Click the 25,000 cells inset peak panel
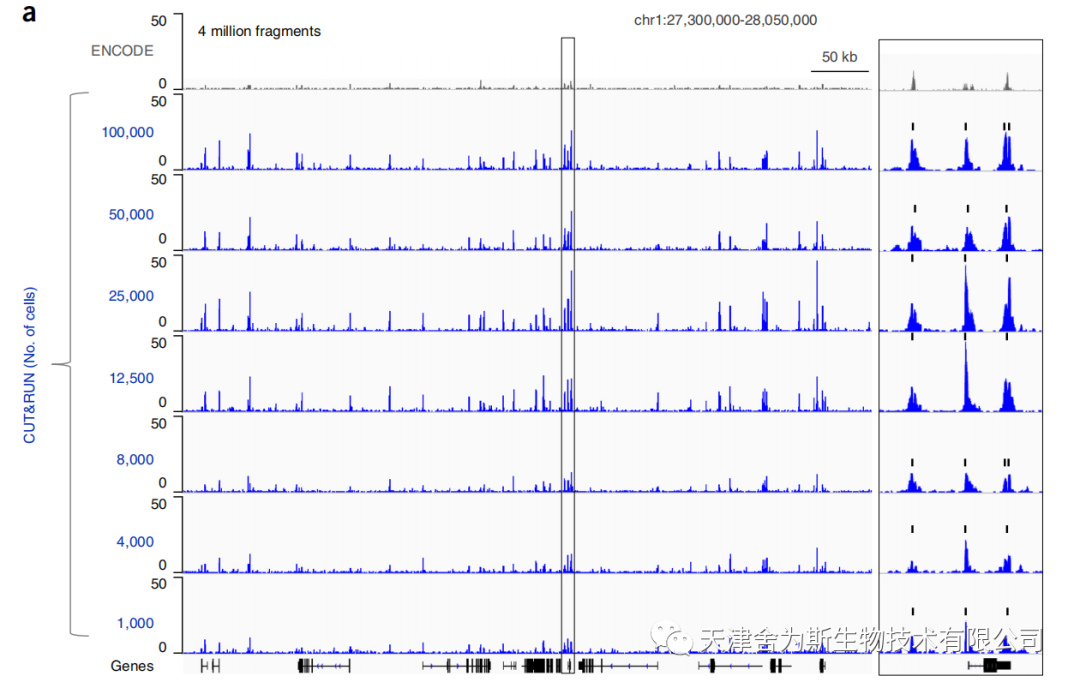The width and height of the screenshot is (1080, 688). coord(960,295)
